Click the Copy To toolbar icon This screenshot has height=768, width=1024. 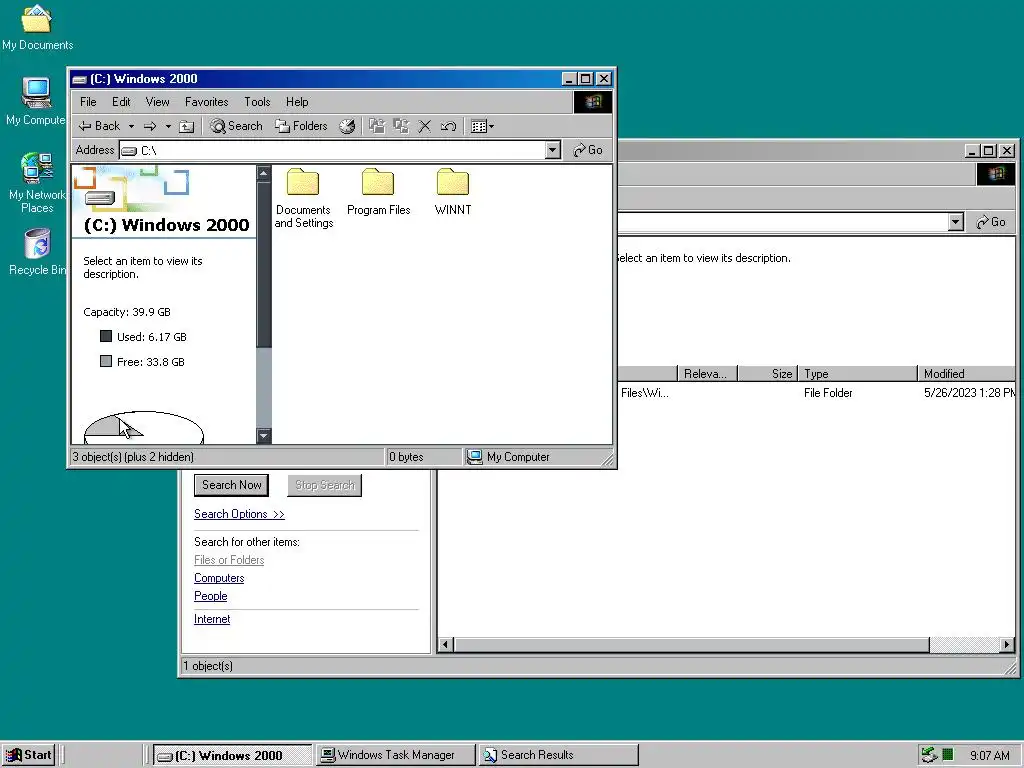401,126
